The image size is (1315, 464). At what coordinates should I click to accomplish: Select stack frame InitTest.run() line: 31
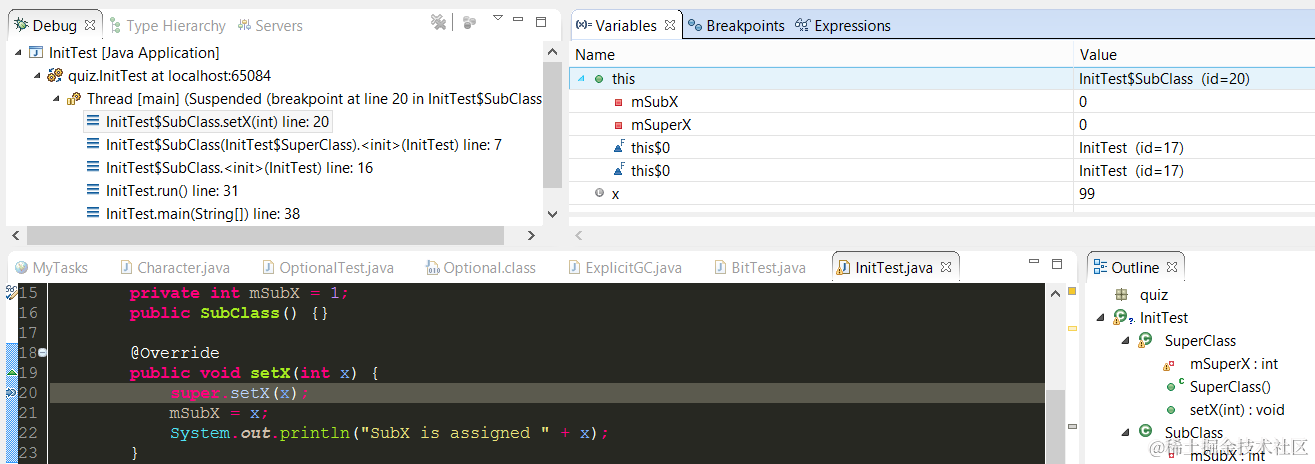pos(161,191)
